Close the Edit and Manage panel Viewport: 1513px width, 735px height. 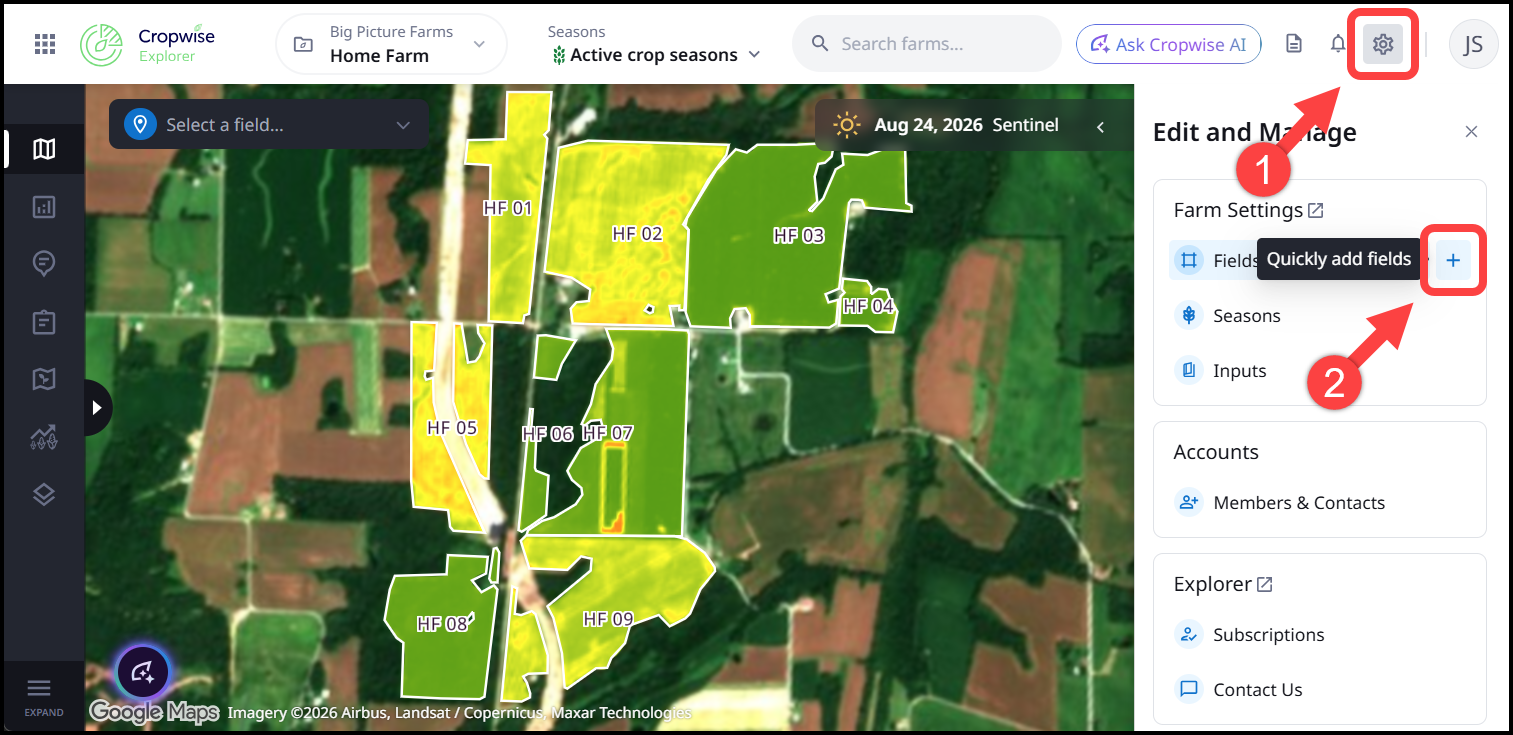tap(1471, 132)
